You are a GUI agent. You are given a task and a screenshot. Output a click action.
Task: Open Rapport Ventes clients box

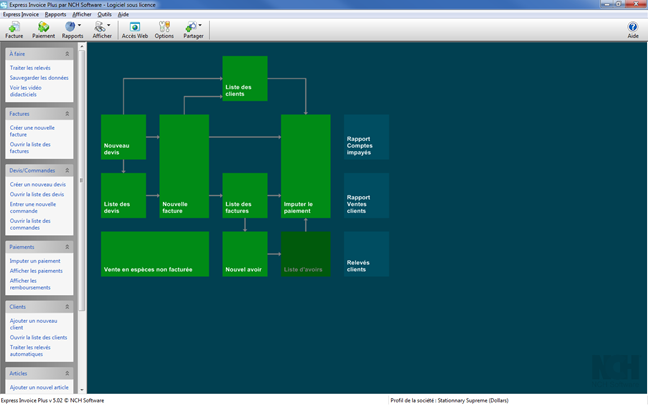(x=366, y=195)
